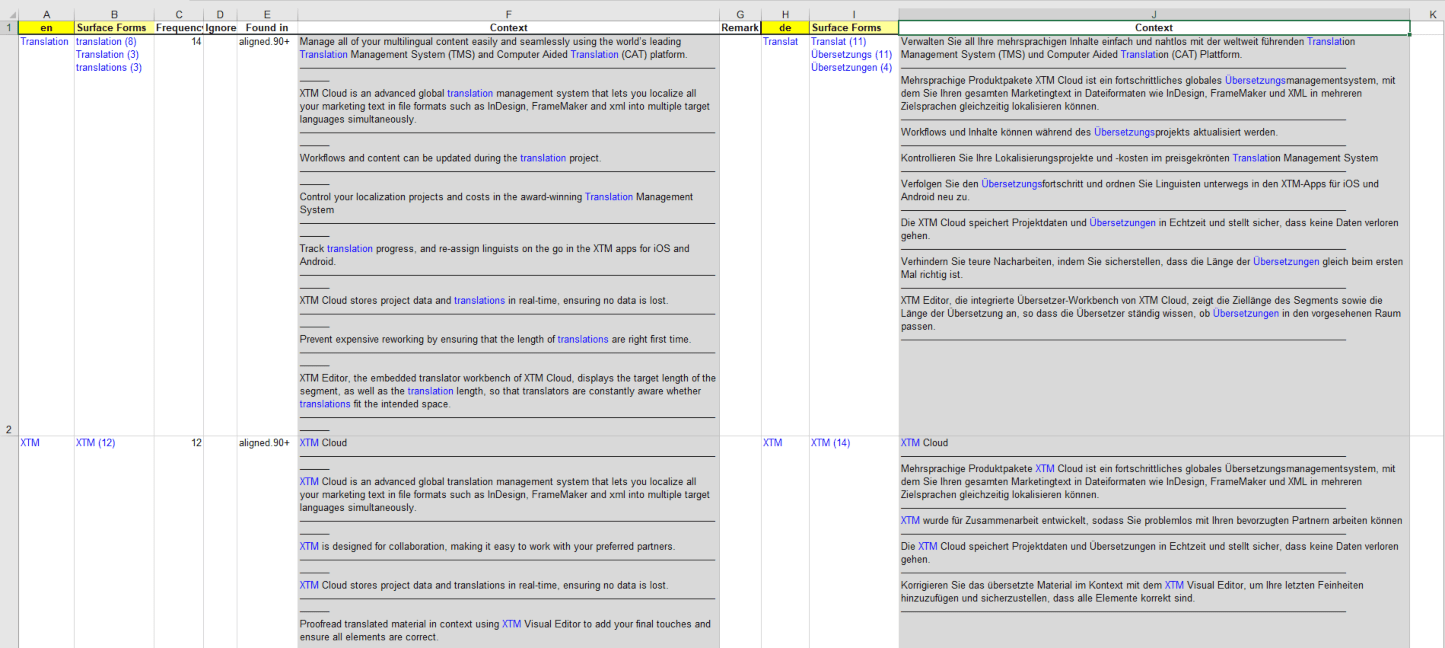
Task: Click the 'Frequency' header cell
Action: pyautogui.click(x=179, y=28)
